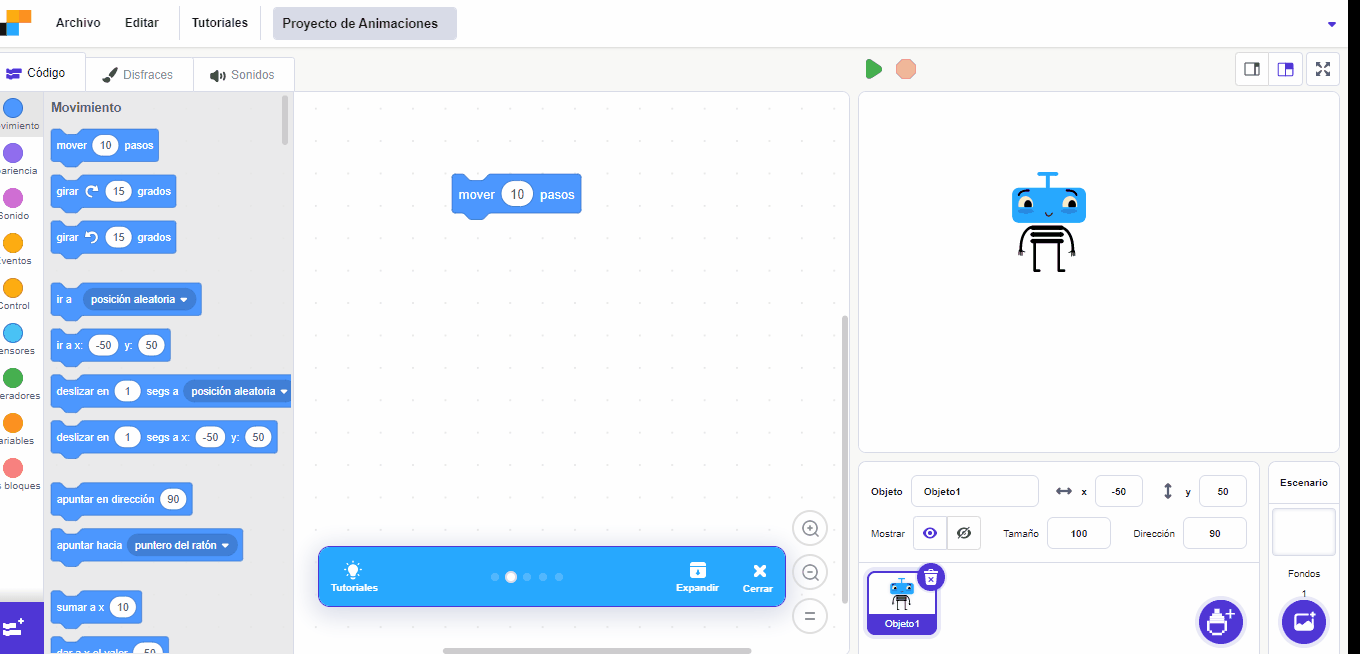Open the account dropdown arrow at top-right
This screenshot has height=654, width=1360.
pos(1331,24)
